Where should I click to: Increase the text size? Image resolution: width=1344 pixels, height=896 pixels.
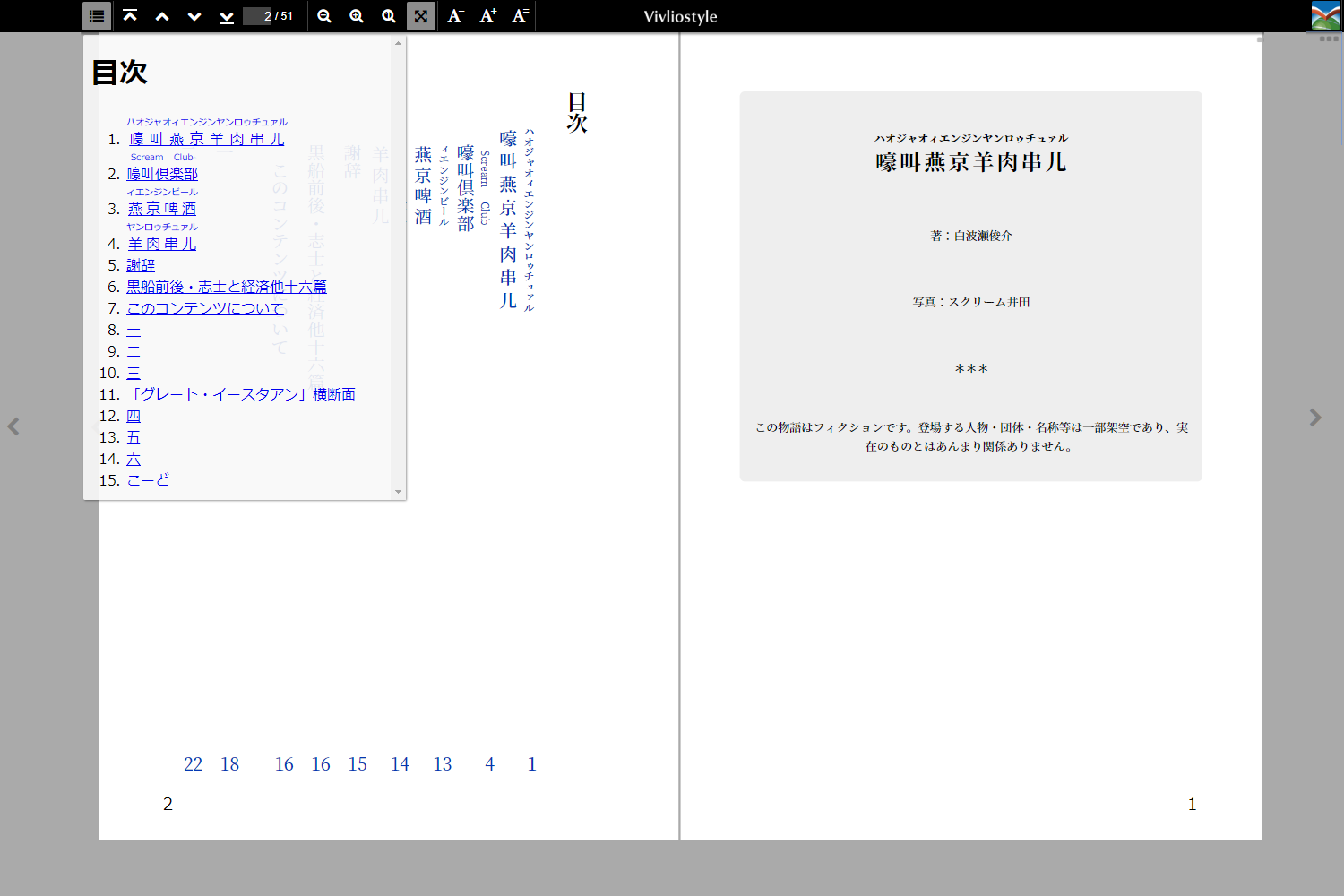[x=487, y=16]
